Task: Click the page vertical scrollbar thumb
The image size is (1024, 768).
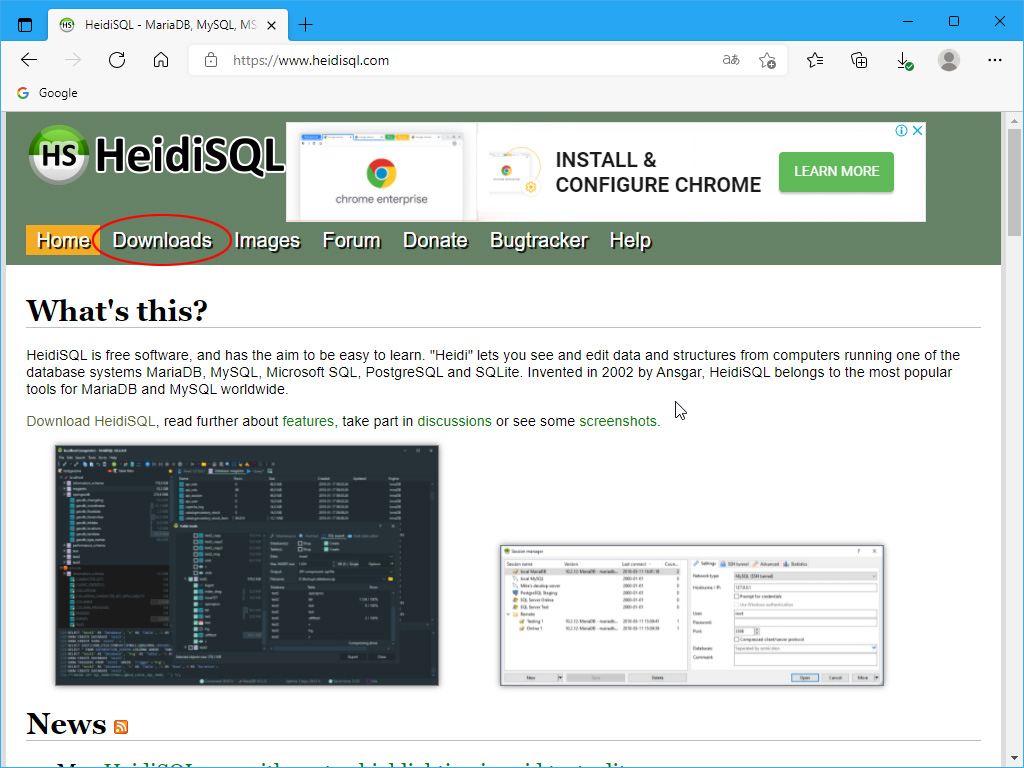Action: point(1014,183)
